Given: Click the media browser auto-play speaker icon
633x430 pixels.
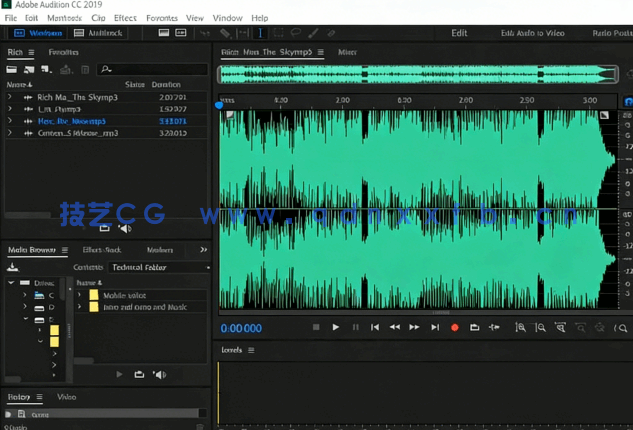Looking at the screenshot, I should pos(160,375).
